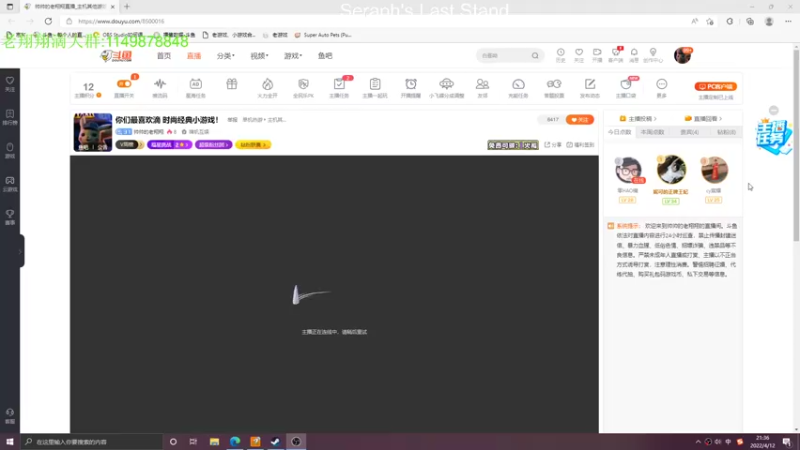This screenshot has height=450, width=800.
Task: Open the third-rank viewer avatar with the red pillar
Action: (x=714, y=170)
